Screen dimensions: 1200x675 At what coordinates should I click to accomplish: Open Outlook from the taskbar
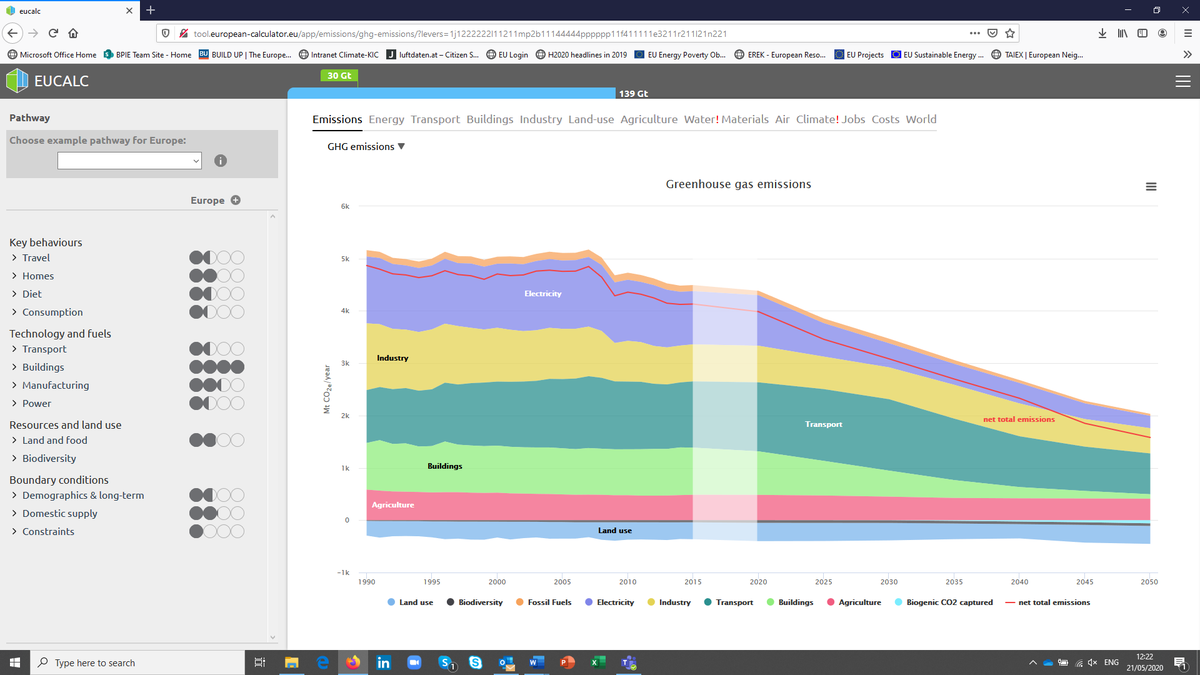tap(505, 663)
